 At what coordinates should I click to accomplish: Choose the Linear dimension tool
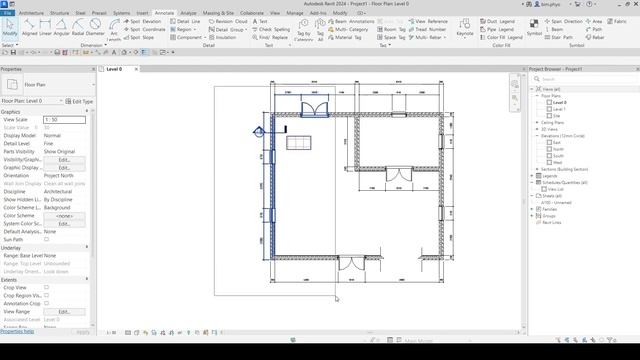(x=45, y=27)
